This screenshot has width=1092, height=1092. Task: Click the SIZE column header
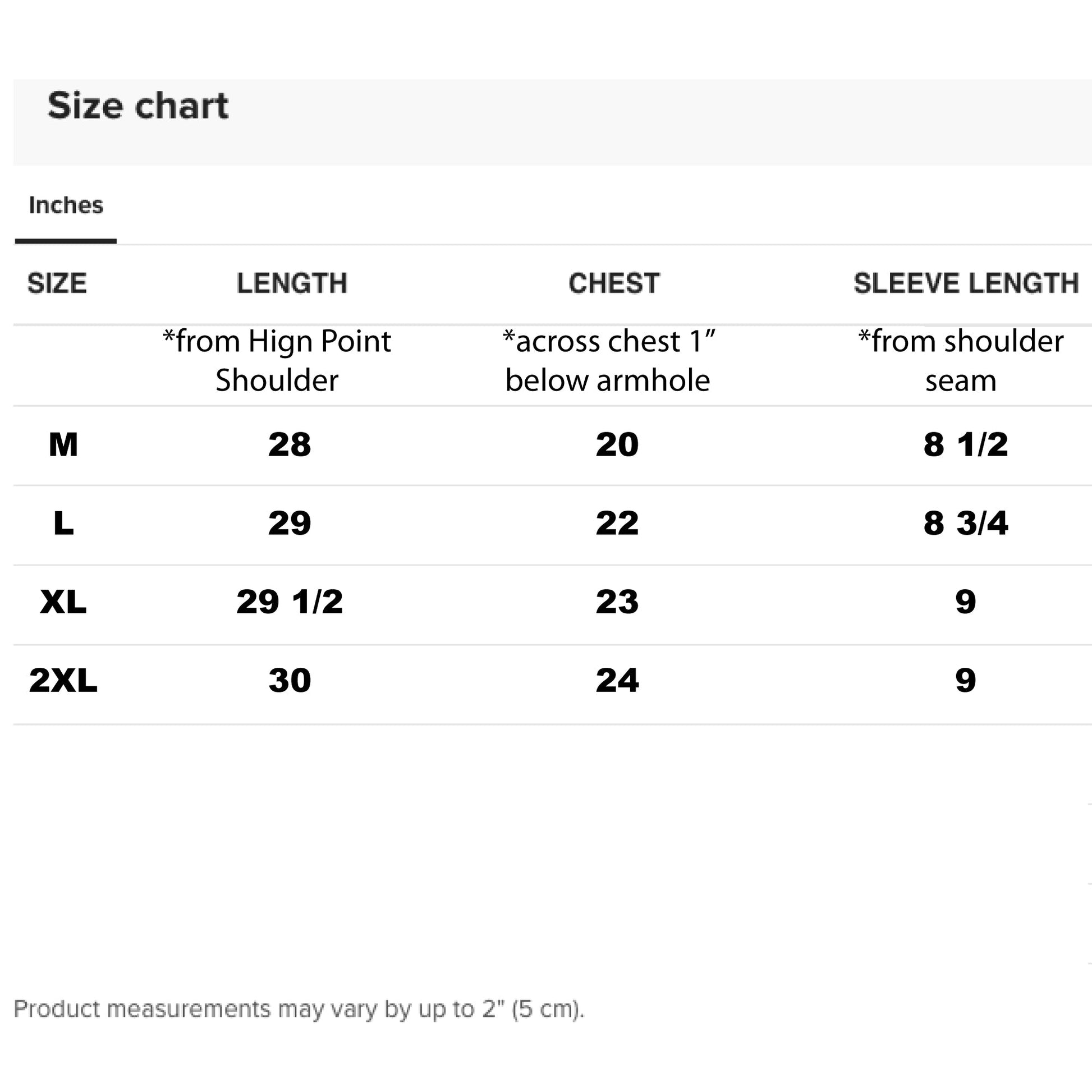pos(57,283)
